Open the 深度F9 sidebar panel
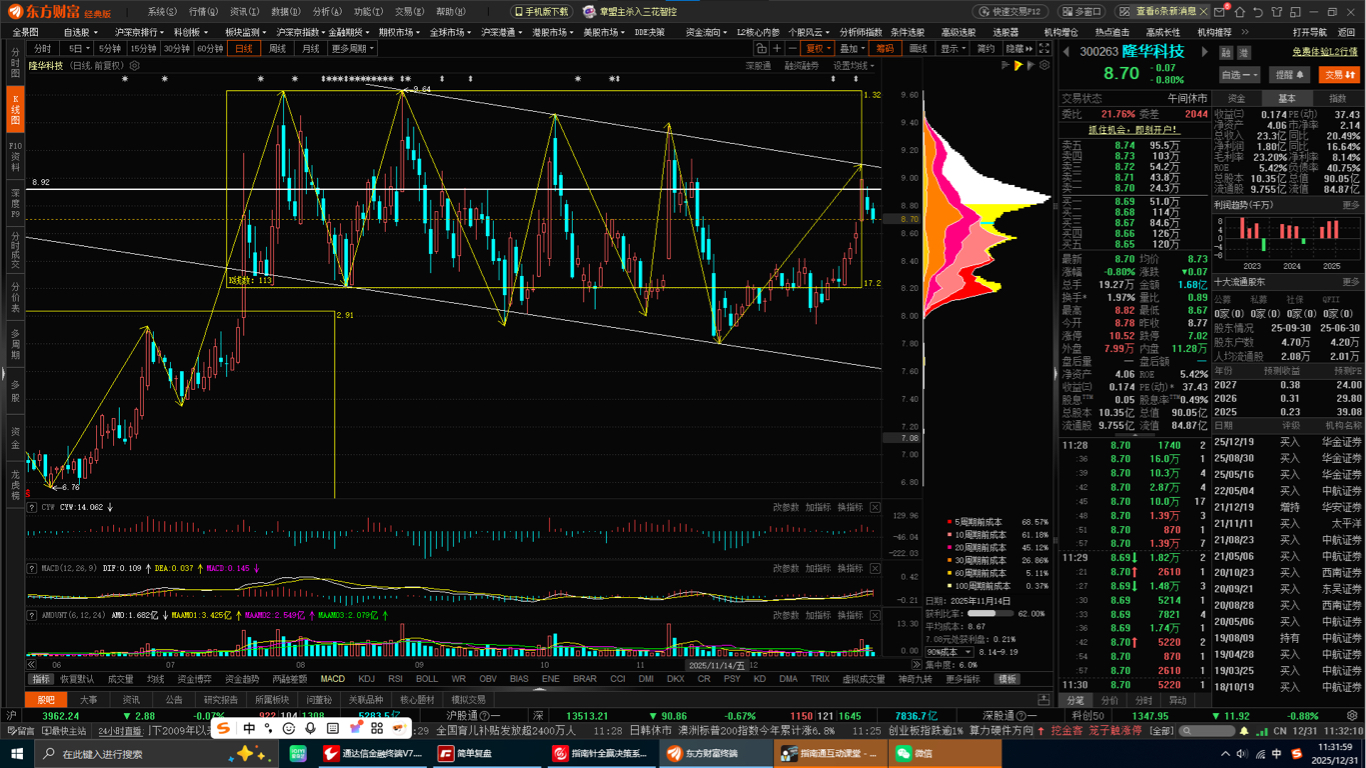The width and height of the screenshot is (1366, 768). (x=14, y=202)
